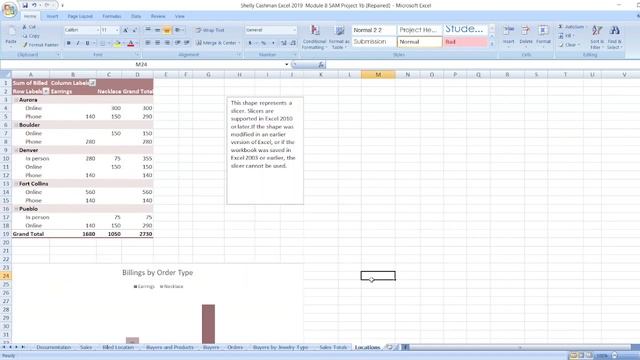Open Format as Table gallery
Viewport: 640px width, 360px height.
tap(339, 37)
